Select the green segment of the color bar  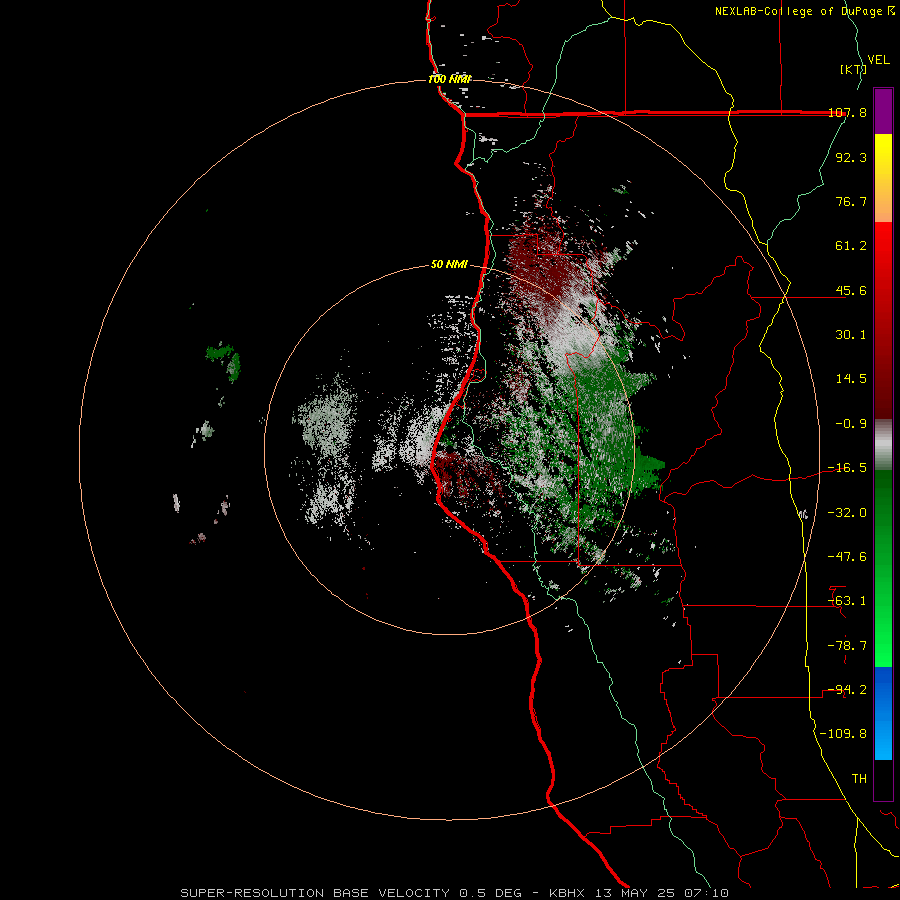point(883,568)
